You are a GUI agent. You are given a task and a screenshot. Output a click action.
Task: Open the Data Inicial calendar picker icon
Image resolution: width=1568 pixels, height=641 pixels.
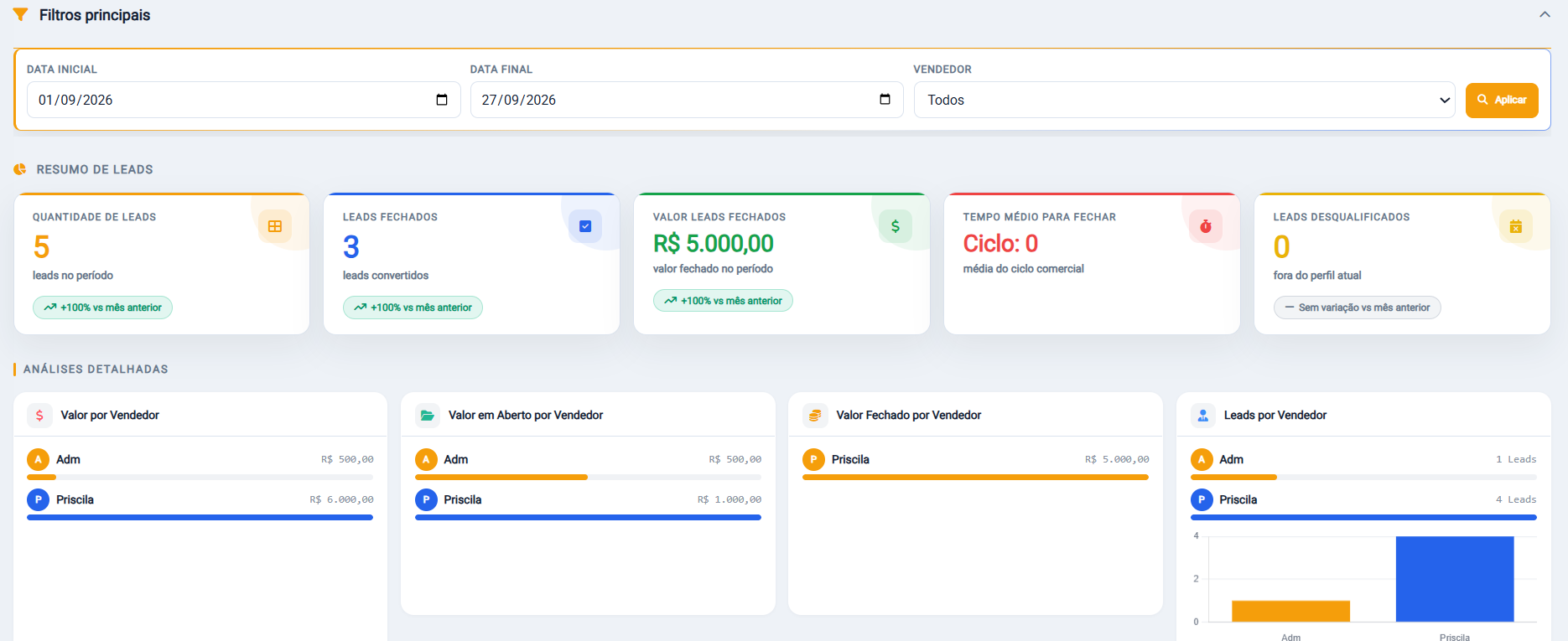(x=442, y=100)
